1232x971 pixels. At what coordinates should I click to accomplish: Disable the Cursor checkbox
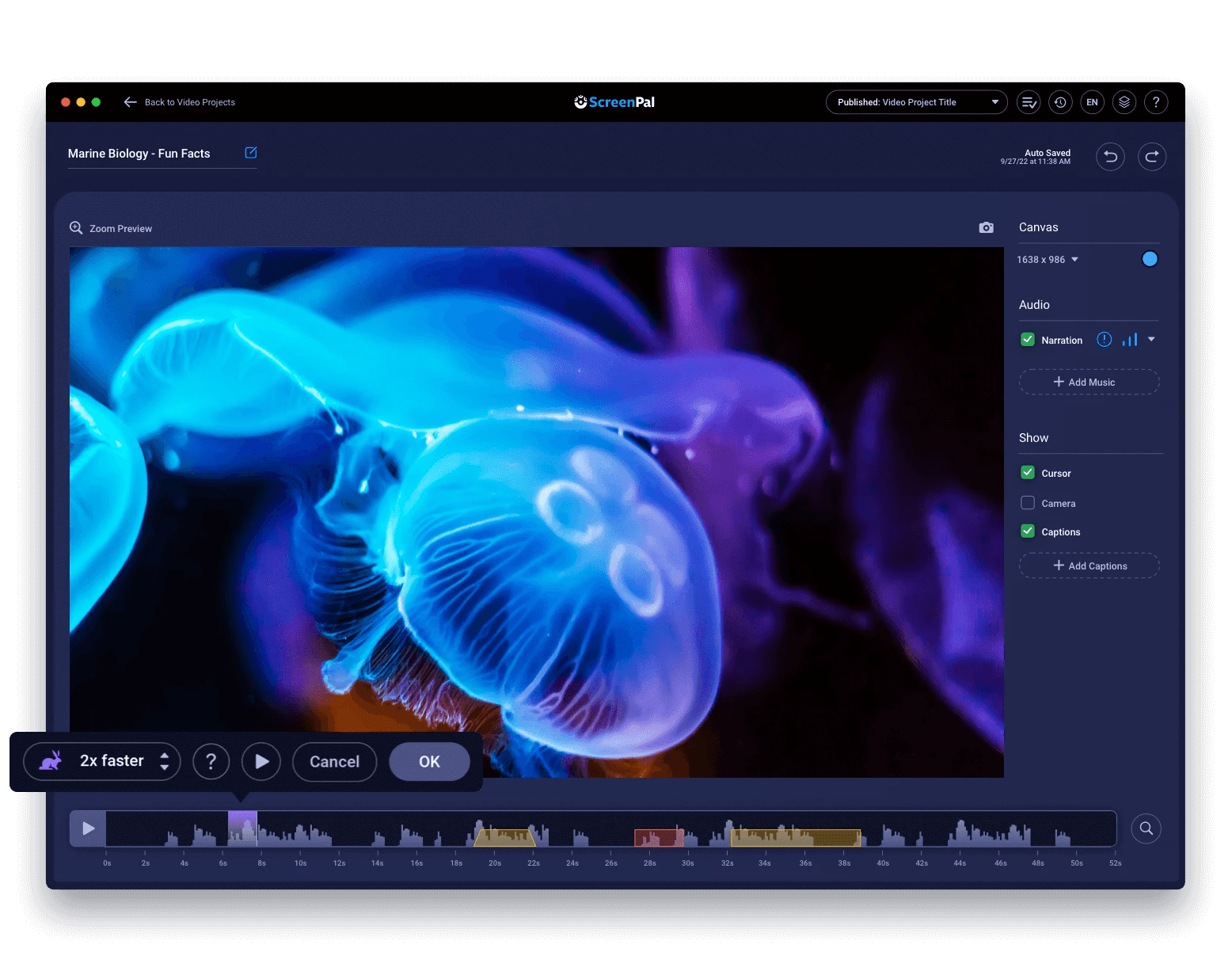(x=1028, y=472)
